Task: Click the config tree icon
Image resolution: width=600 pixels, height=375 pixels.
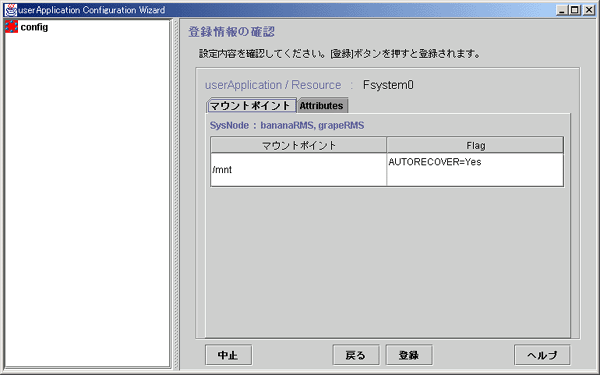Action: point(11,27)
